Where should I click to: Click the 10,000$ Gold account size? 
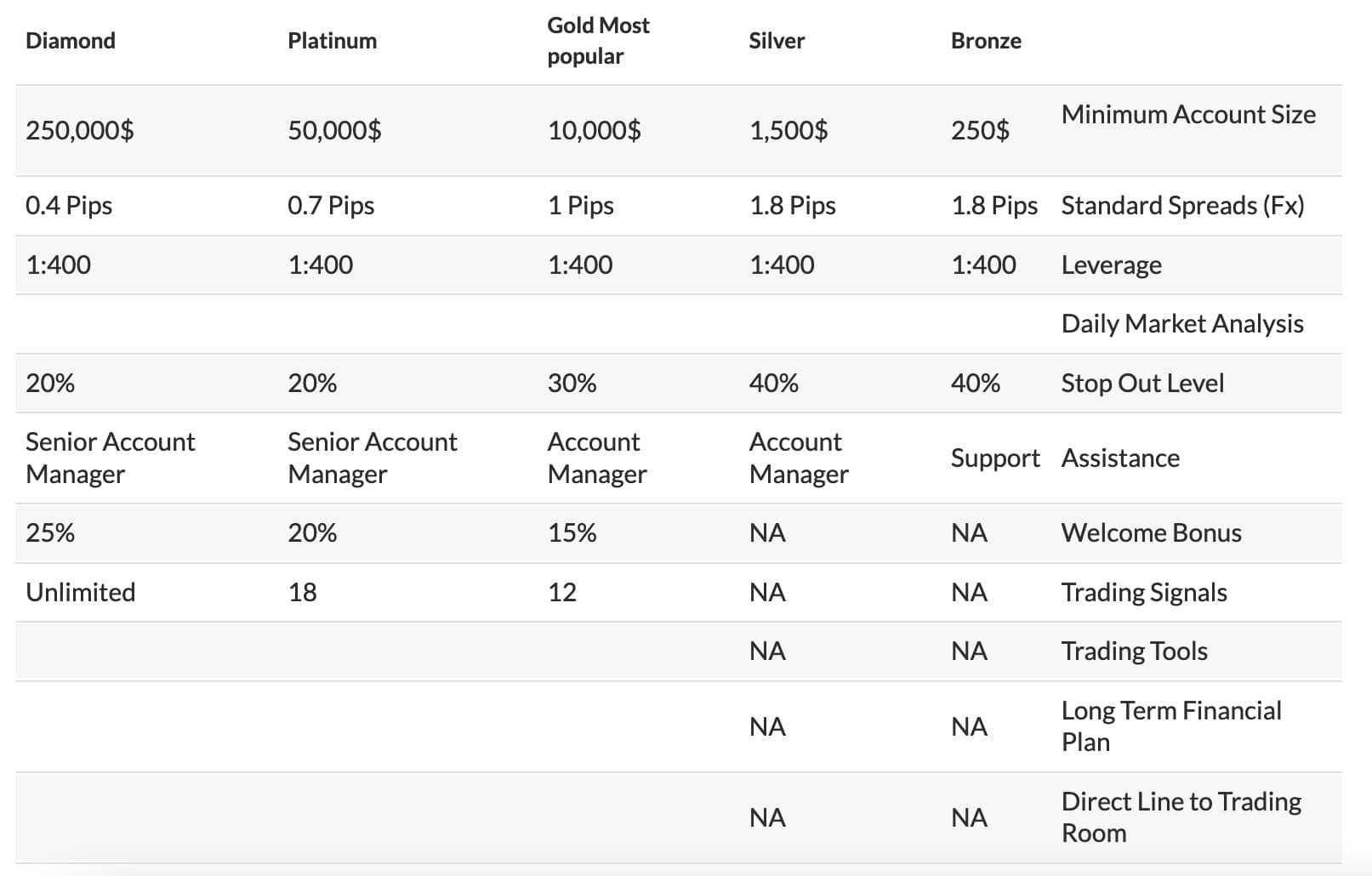point(594,130)
